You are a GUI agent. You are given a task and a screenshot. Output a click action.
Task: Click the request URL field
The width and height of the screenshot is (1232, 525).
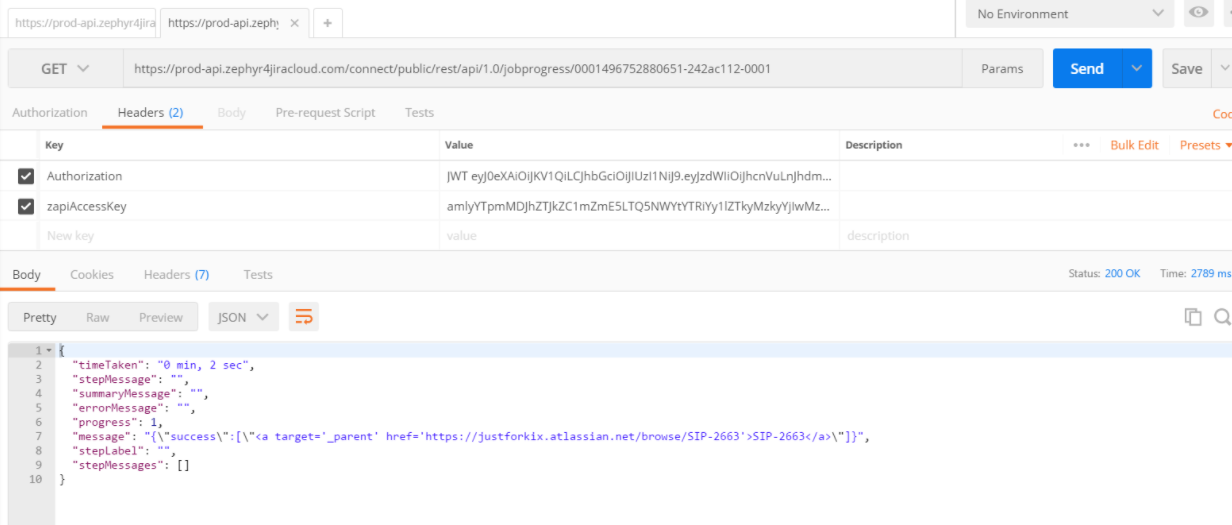pos(543,69)
